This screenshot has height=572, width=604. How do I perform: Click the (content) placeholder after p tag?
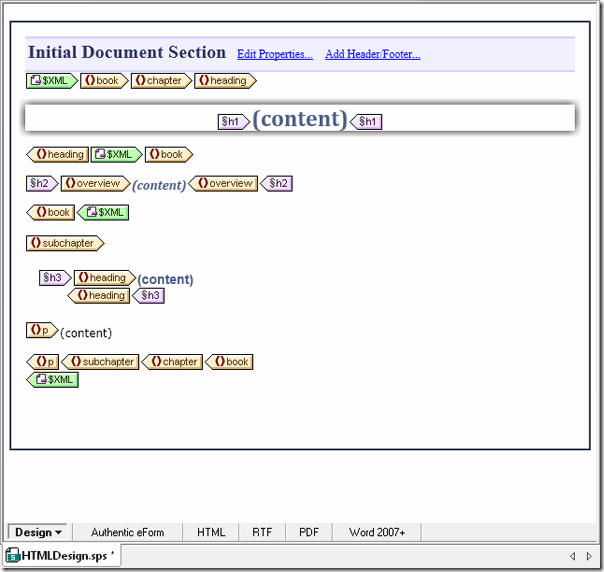tap(86, 333)
